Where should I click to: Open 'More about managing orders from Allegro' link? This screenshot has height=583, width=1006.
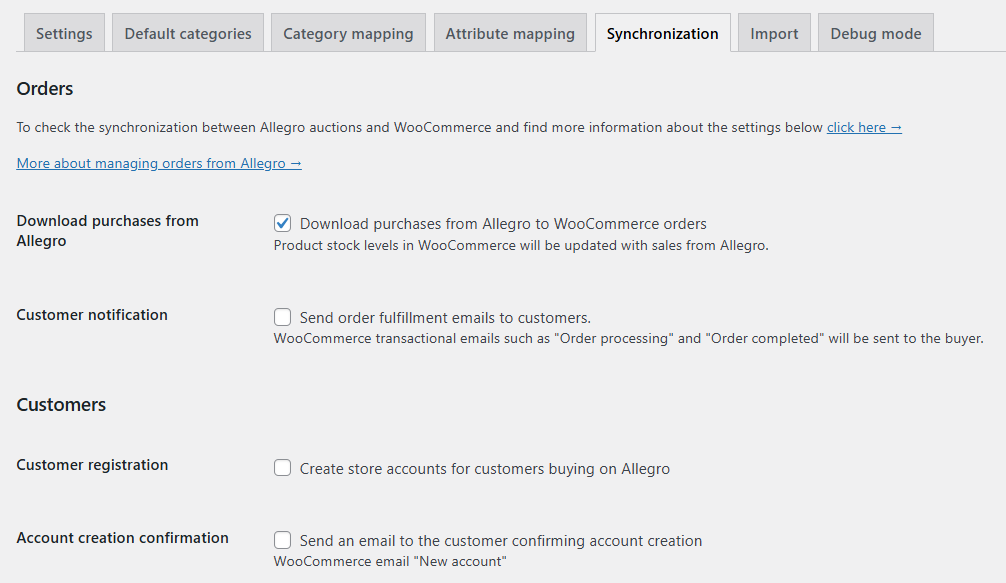pos(159,164)
